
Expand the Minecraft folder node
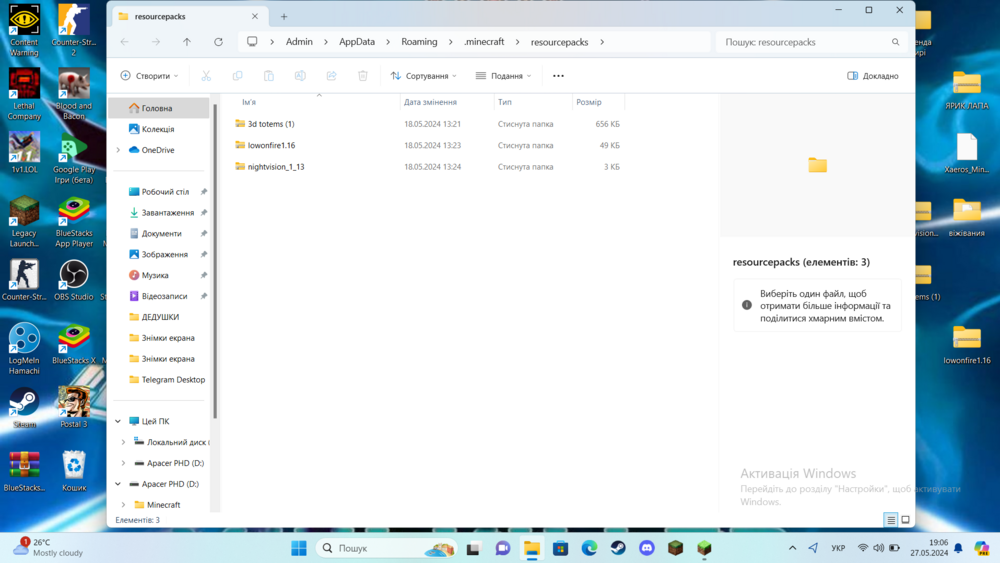pos(123,505)
